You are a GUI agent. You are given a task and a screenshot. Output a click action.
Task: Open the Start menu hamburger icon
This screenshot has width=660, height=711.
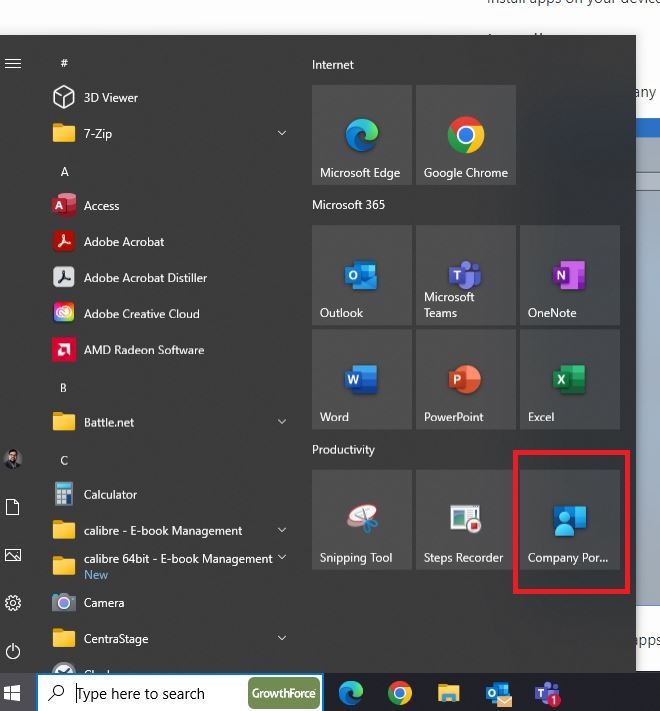(13, 63)
